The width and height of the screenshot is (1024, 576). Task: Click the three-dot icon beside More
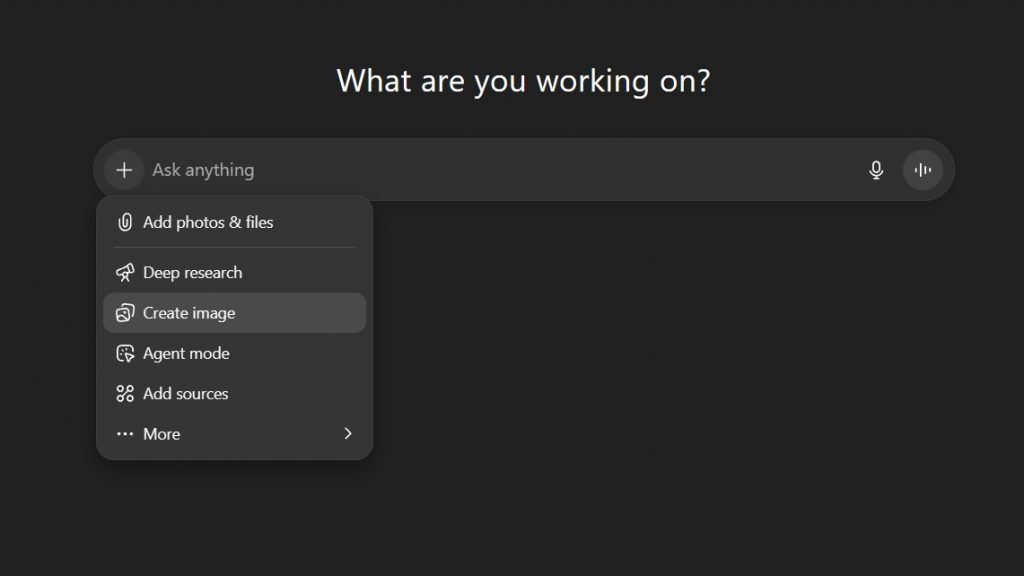tap(125, 434)
